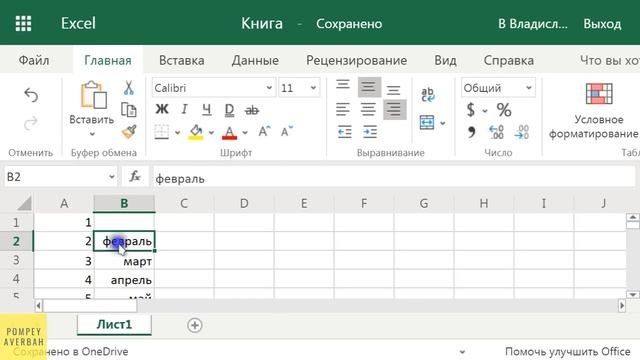The width and height of the screenshot is (640, 360).
Task: Decrease indent icon
Action: point(345,132)
